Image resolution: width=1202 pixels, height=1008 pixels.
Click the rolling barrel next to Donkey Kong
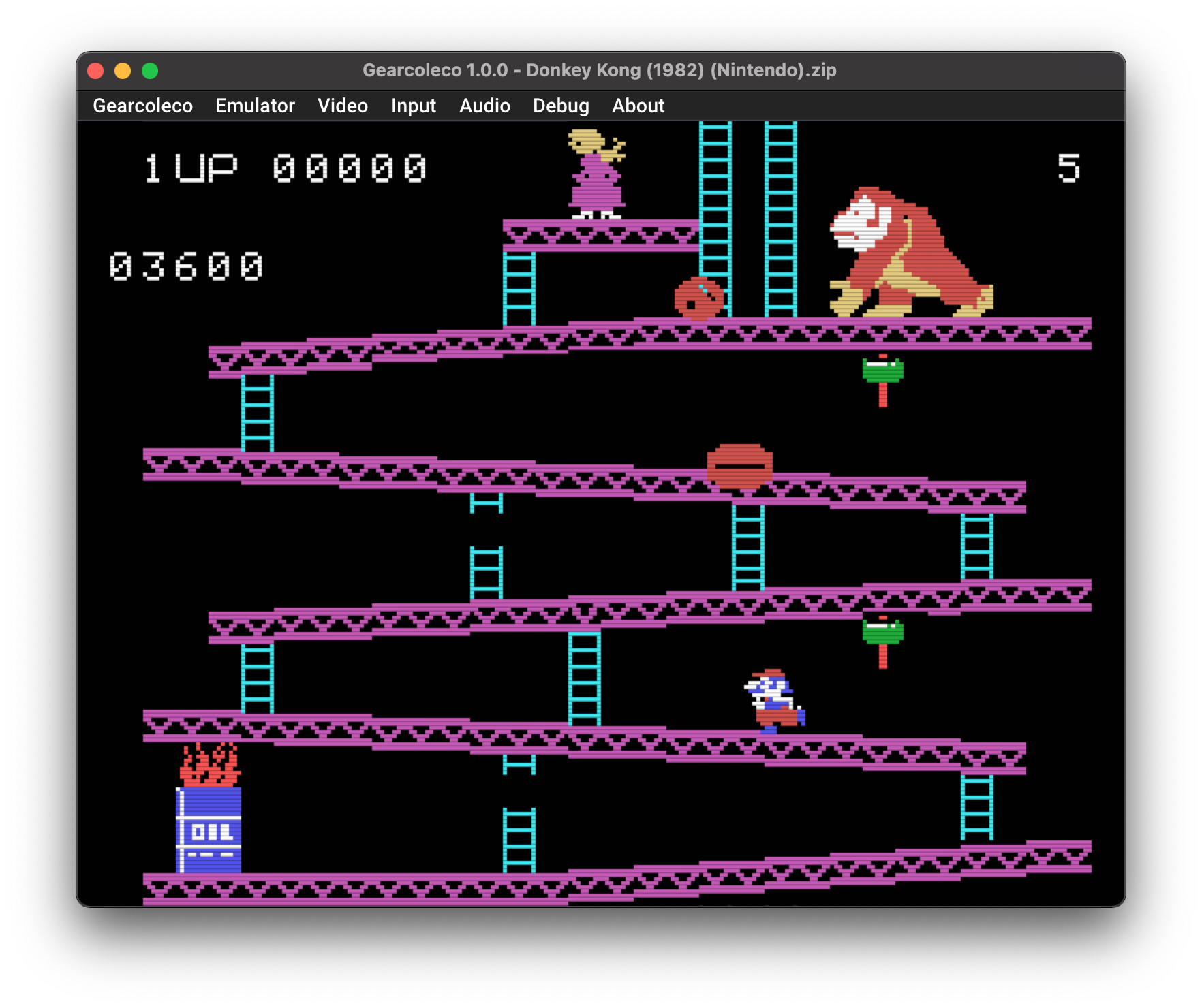point(698,298)
